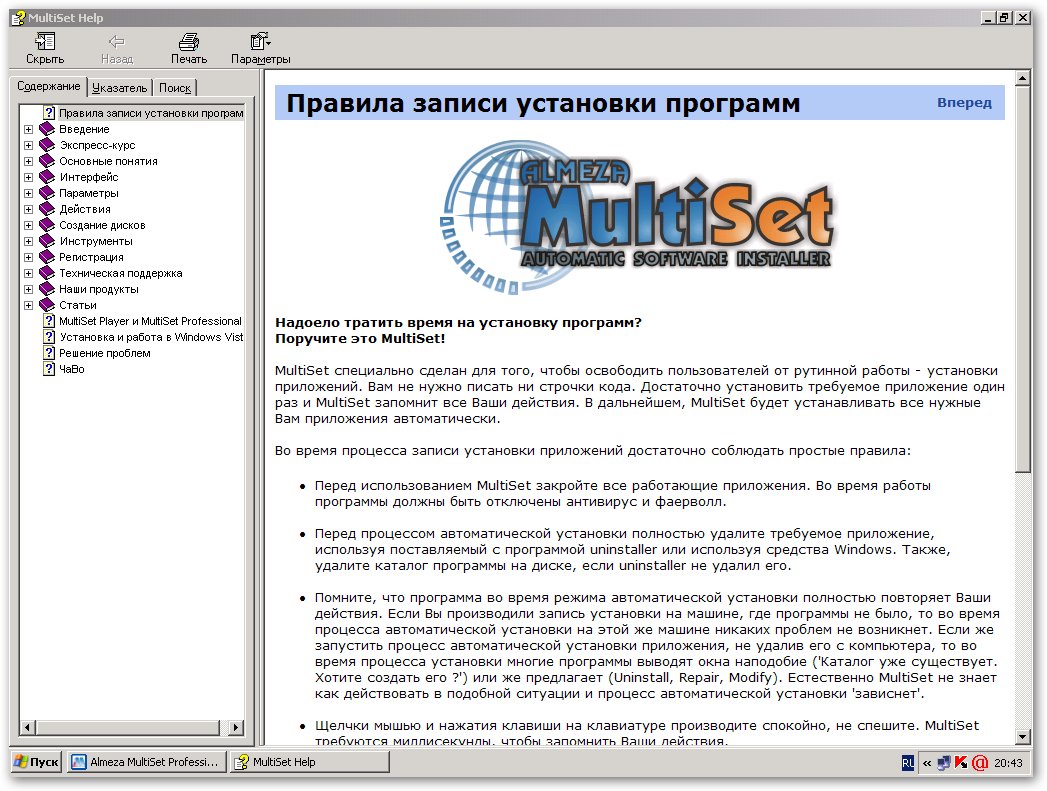Expand the Введение tree node

(28, 129)
